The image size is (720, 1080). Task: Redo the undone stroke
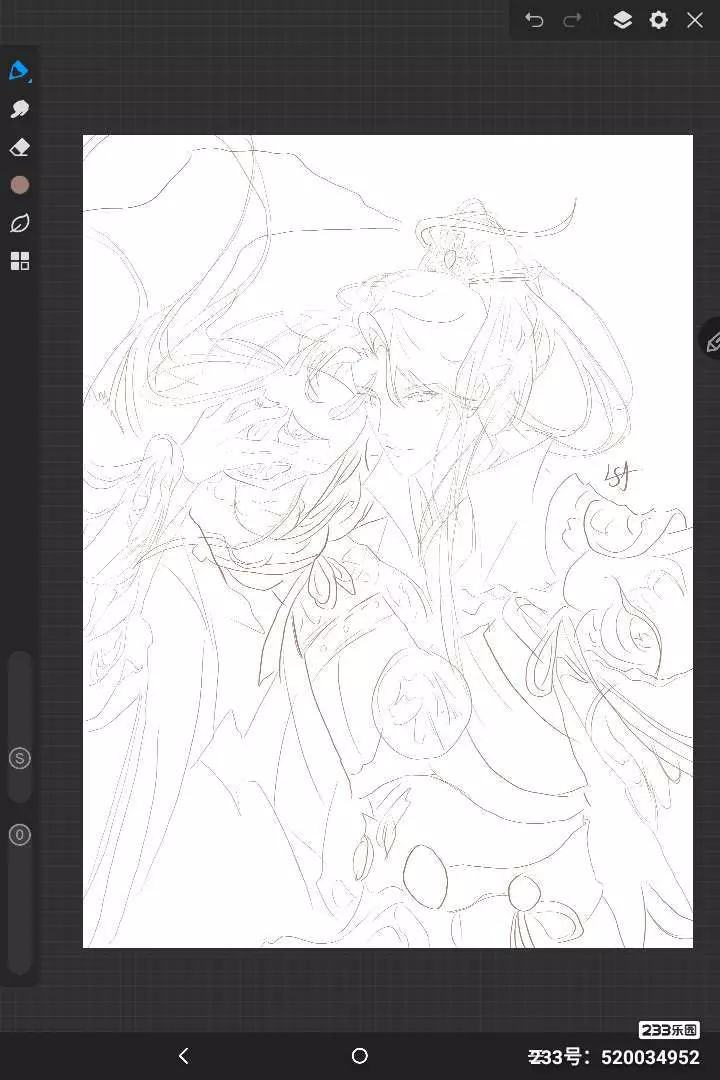click(572, 20)
